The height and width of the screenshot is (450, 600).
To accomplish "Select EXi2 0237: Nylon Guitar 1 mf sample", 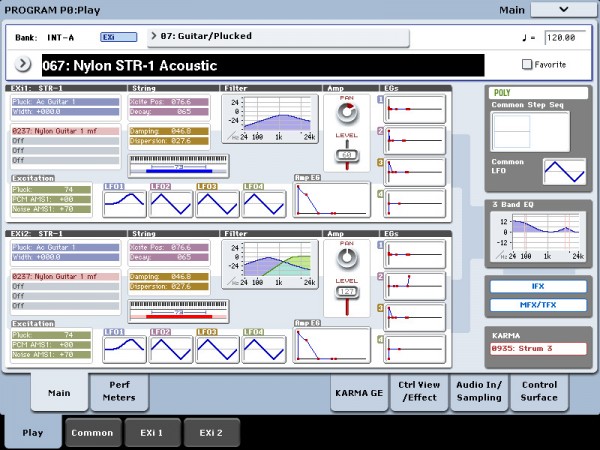I will (x=65, y=276).
